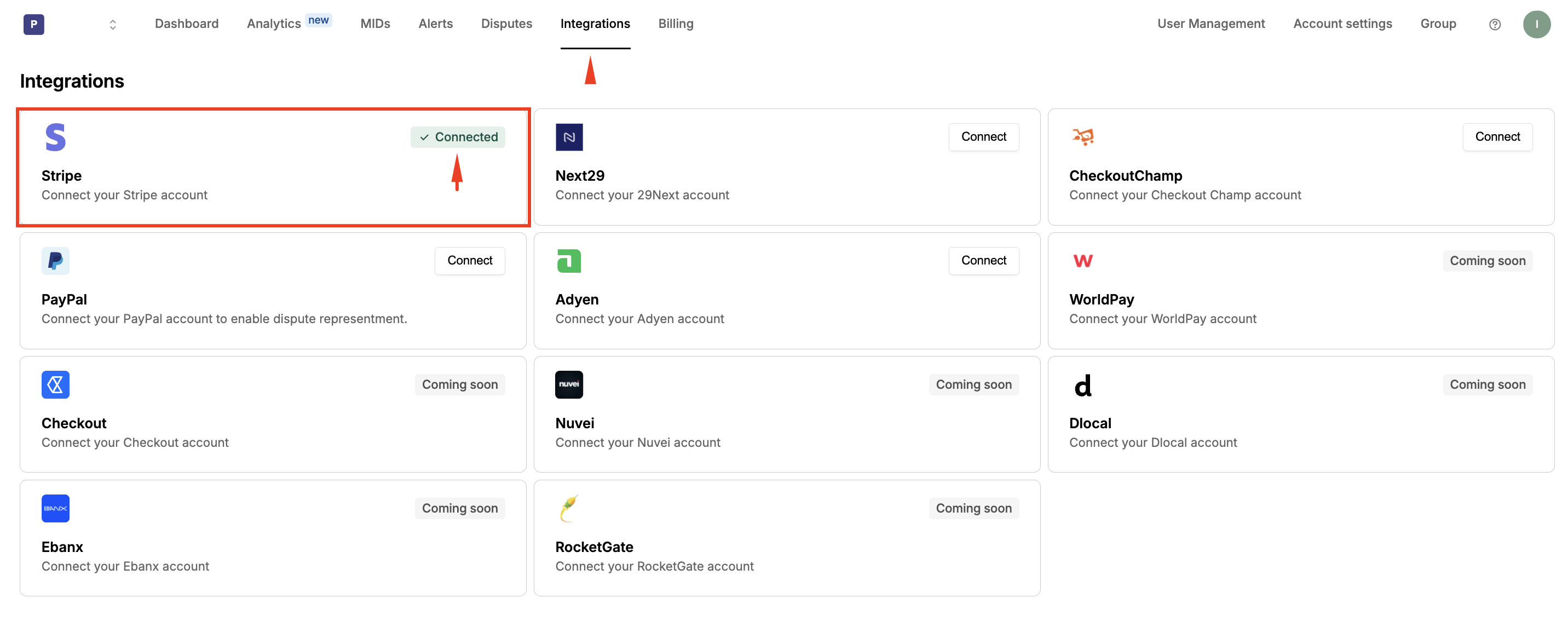Viewport: 1568px width, 644px height.
Task: Open the Alerts tab
Action: coord(435,24)
